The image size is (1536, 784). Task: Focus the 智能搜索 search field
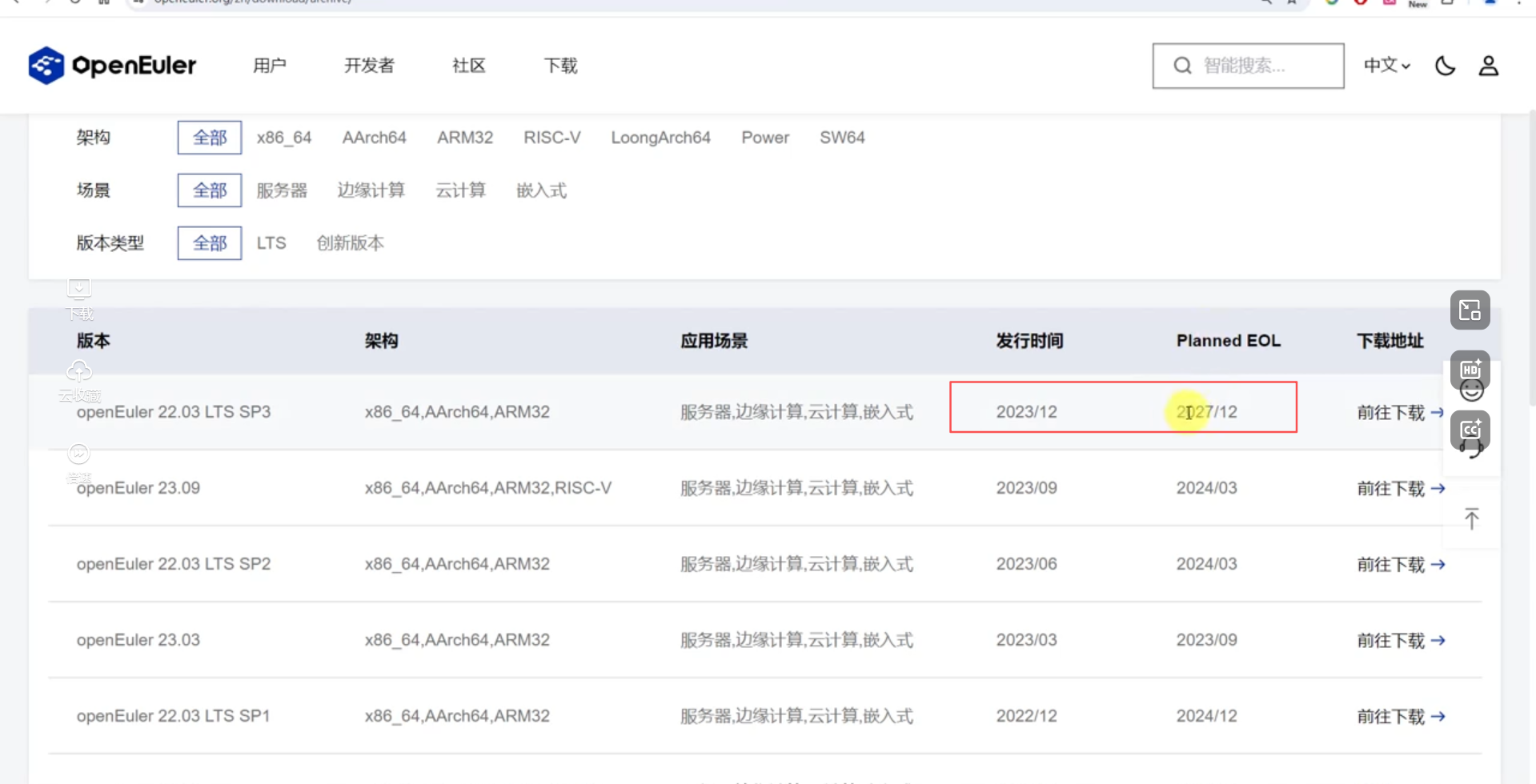1248,66
